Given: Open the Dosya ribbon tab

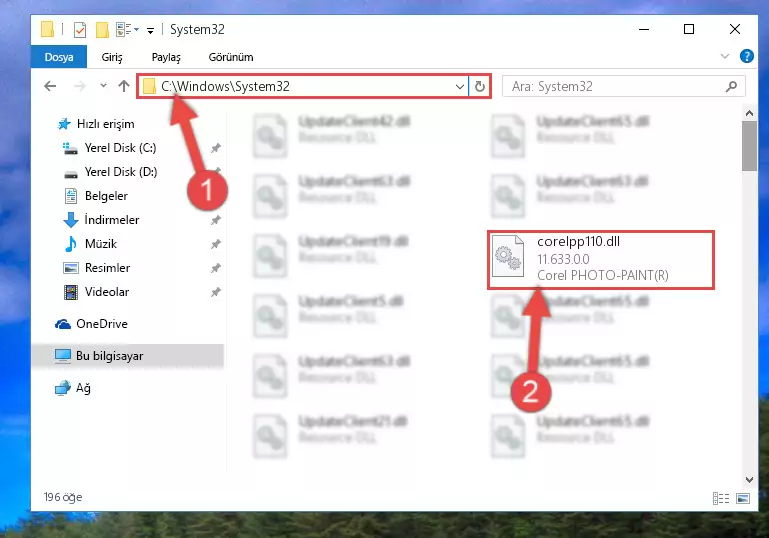Looking at the screenshot, I should click(x=59, y=57).
